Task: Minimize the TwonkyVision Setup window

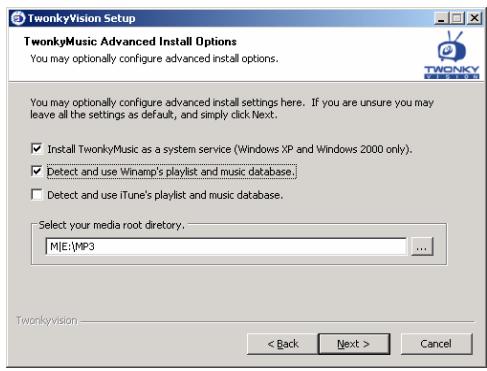Action: pos(441,18)
